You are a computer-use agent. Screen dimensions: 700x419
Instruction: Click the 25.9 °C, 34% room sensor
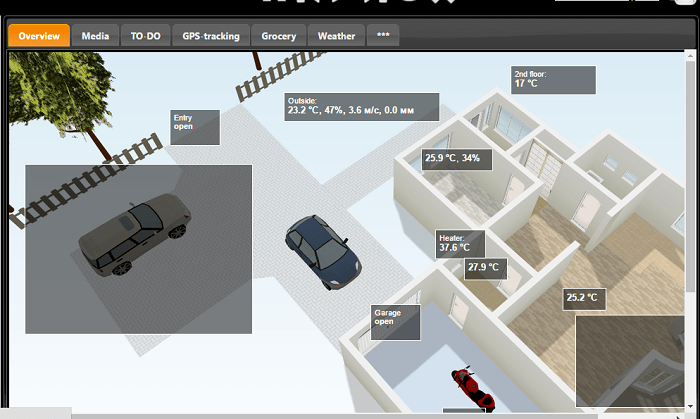456,158
